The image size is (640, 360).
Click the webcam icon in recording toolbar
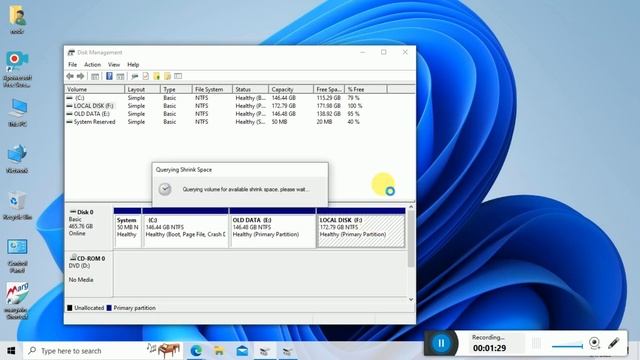(x=594, y=343)
